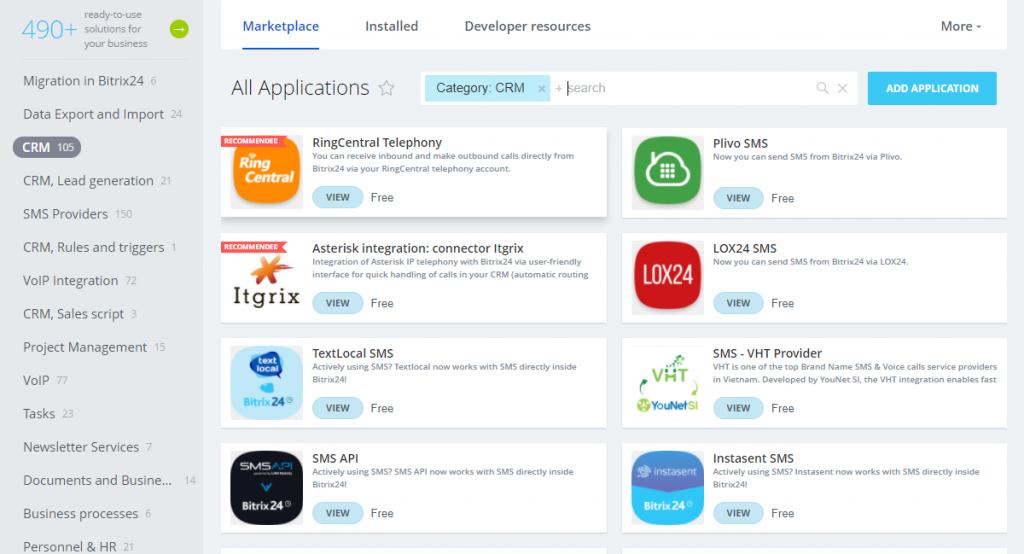The width and height of the screenshot is (1024, 554).
Task: View the SMS - VHT Provider app
Action: [738, 408]
